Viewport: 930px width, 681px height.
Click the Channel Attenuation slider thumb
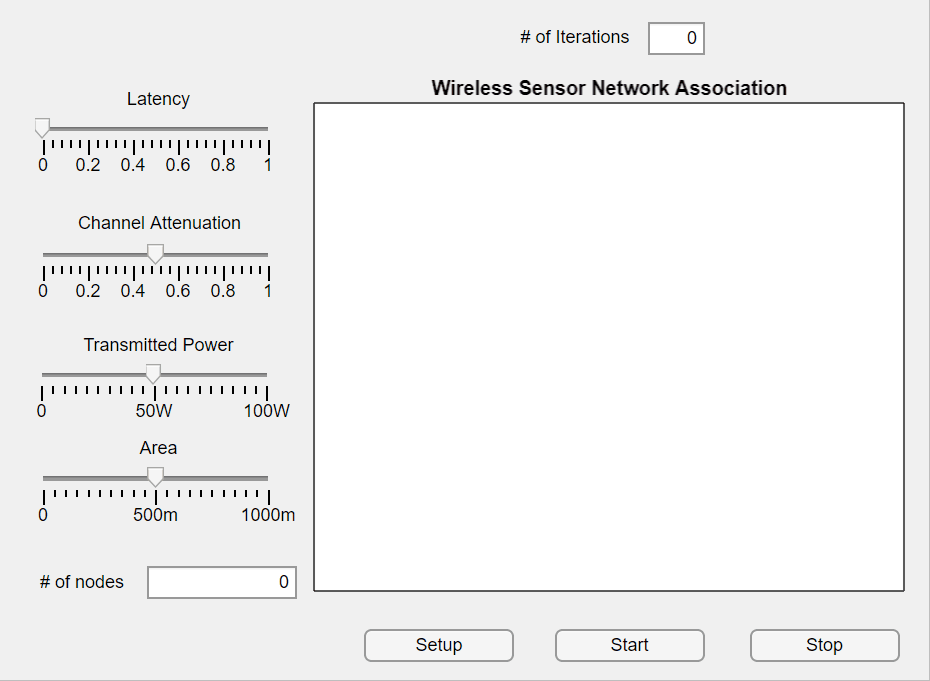coord(155,254)
